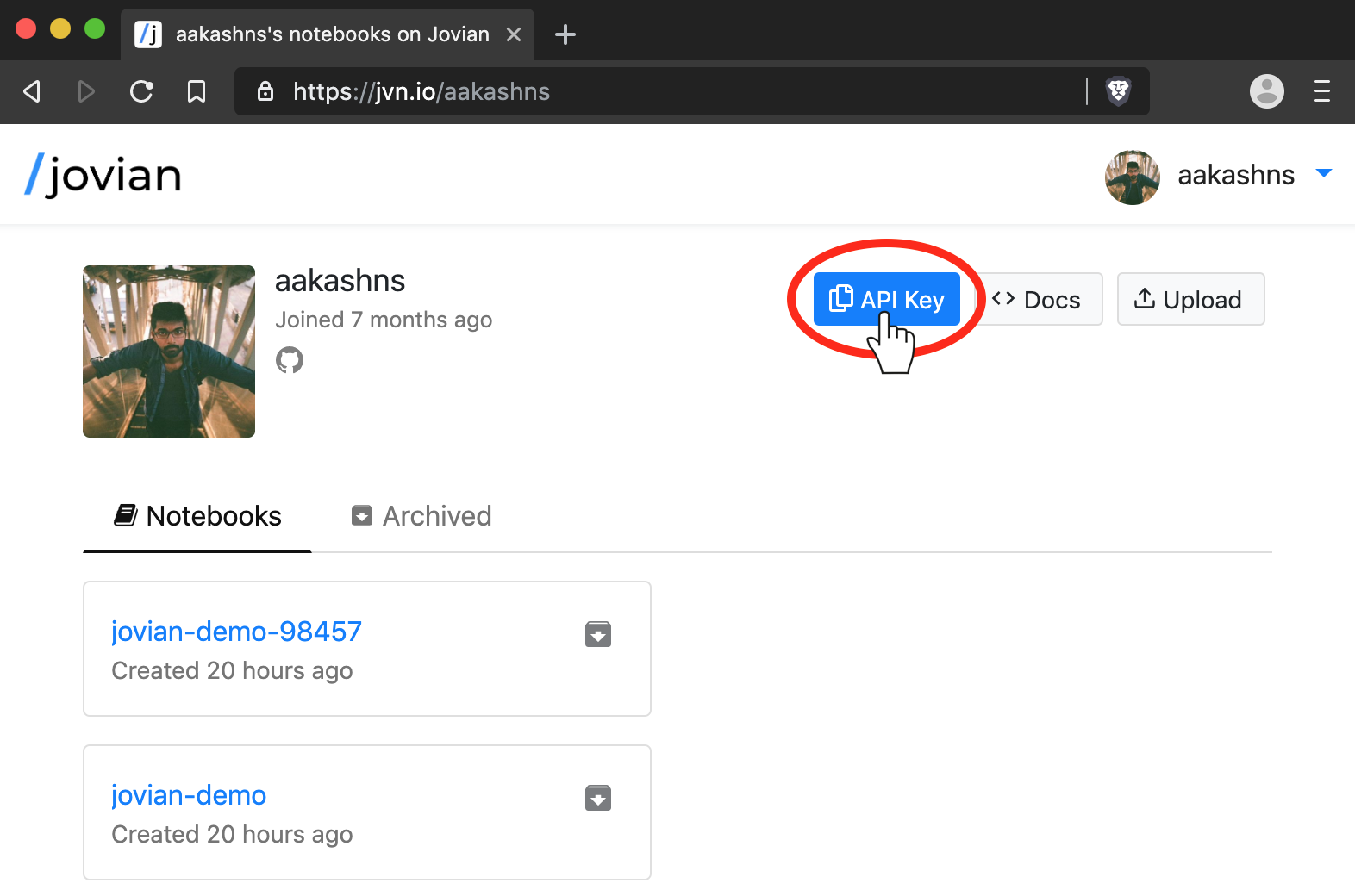Close the Jovian notebooks tab

pyautogui.click(x=514, y=34)
